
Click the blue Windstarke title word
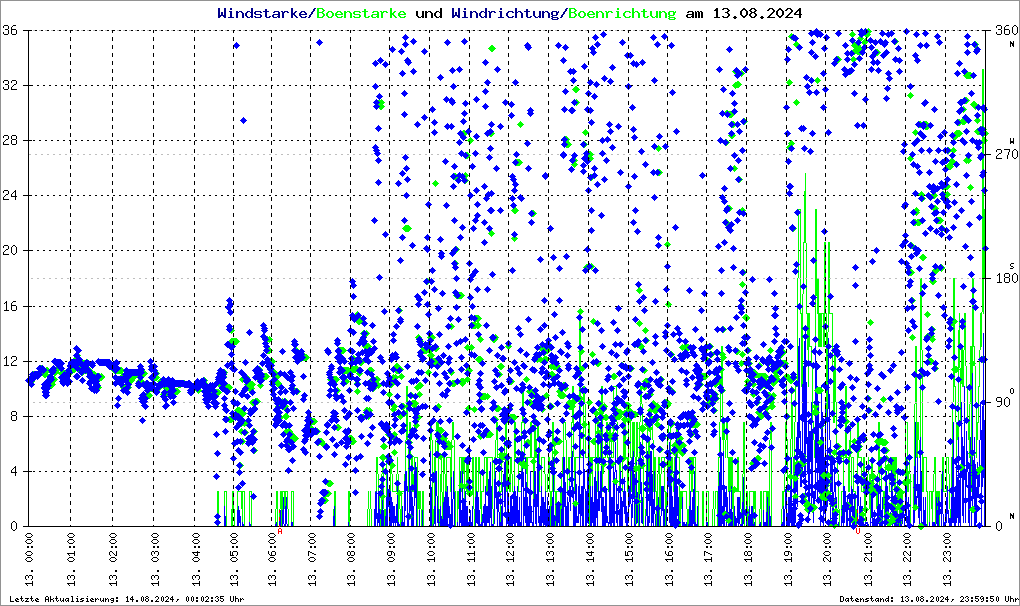(264, 13)
